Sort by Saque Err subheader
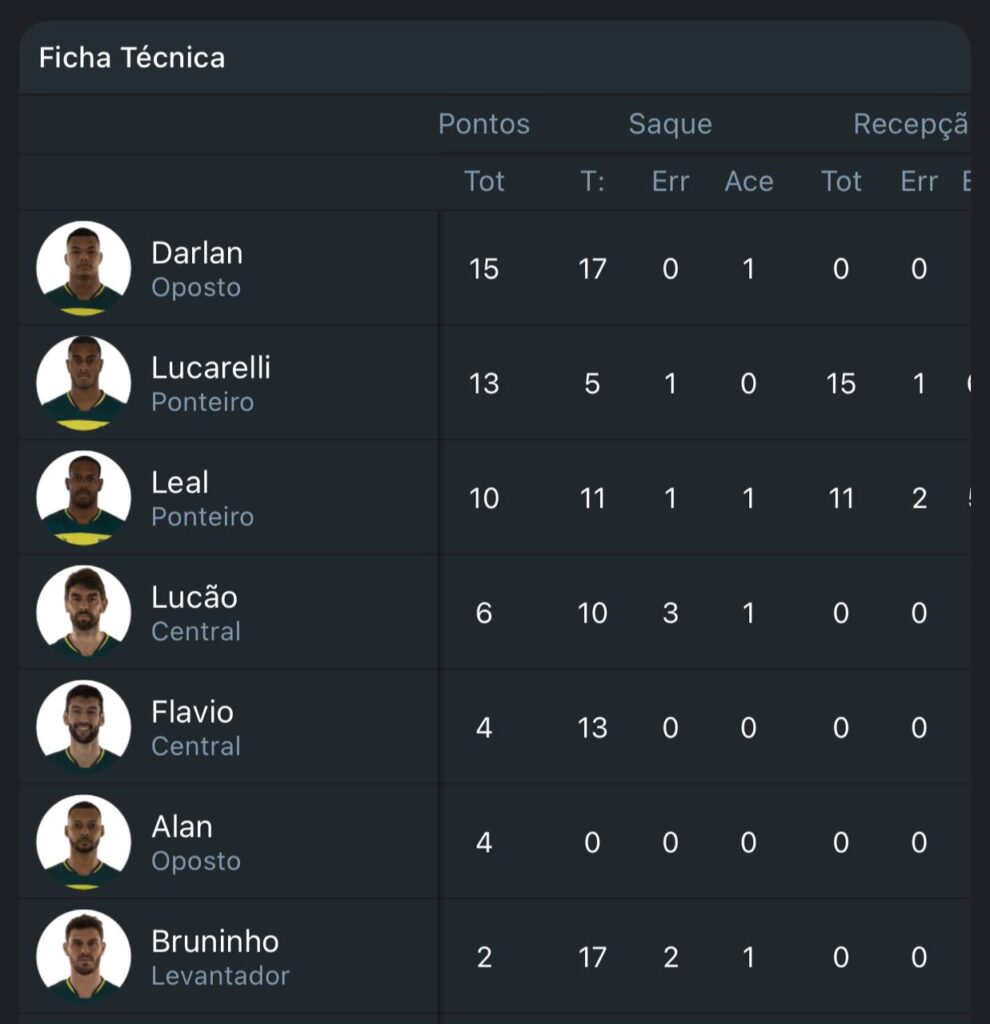 pyautogui.click(x=670, y=181)
